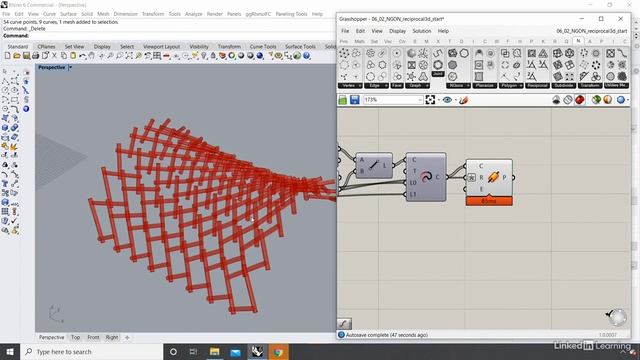
Task: Enable wireframe preview in Grasshopper
Action: pyautogui.click(x=568, y=100)
